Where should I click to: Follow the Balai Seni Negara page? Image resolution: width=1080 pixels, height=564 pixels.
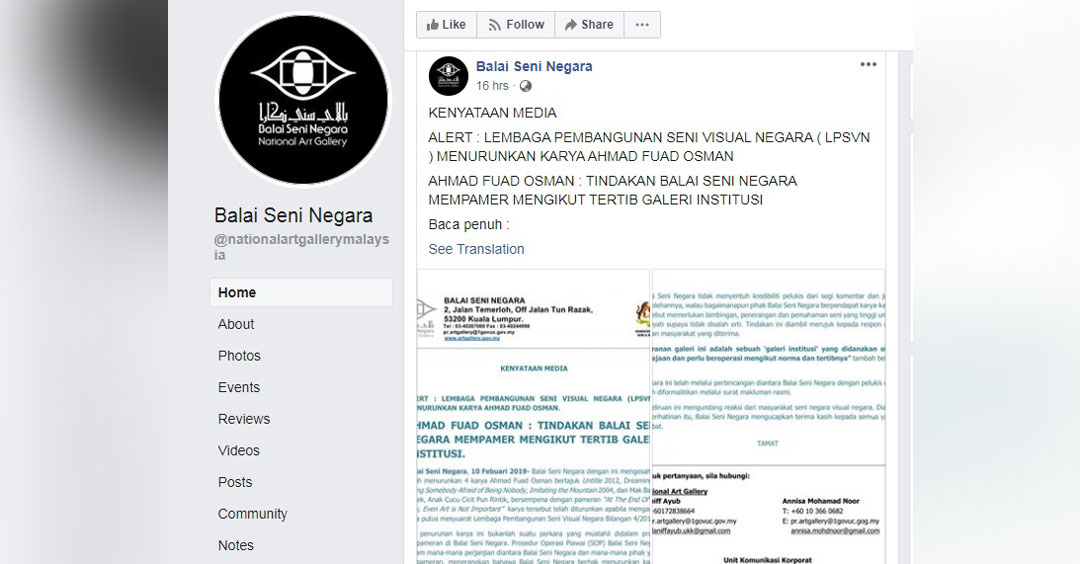point(516,25)
